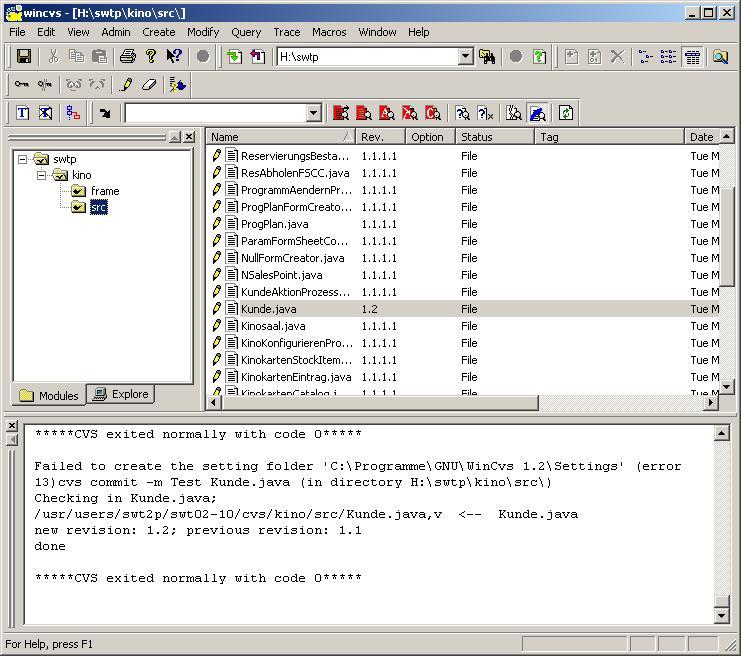Open the Admin menu
Viewport: 741px width, 656px height.
[x=116, y=32]
